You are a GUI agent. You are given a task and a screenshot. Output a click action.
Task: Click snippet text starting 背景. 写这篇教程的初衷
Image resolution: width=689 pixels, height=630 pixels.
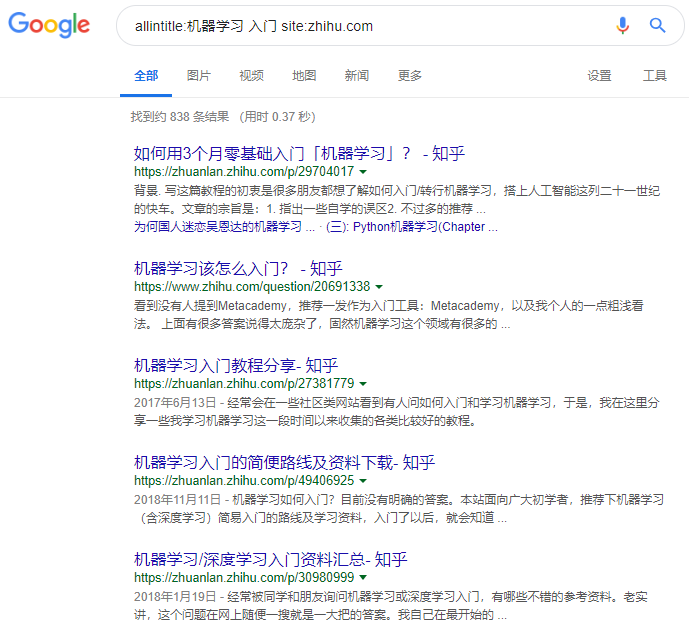(x=396, y=199)
